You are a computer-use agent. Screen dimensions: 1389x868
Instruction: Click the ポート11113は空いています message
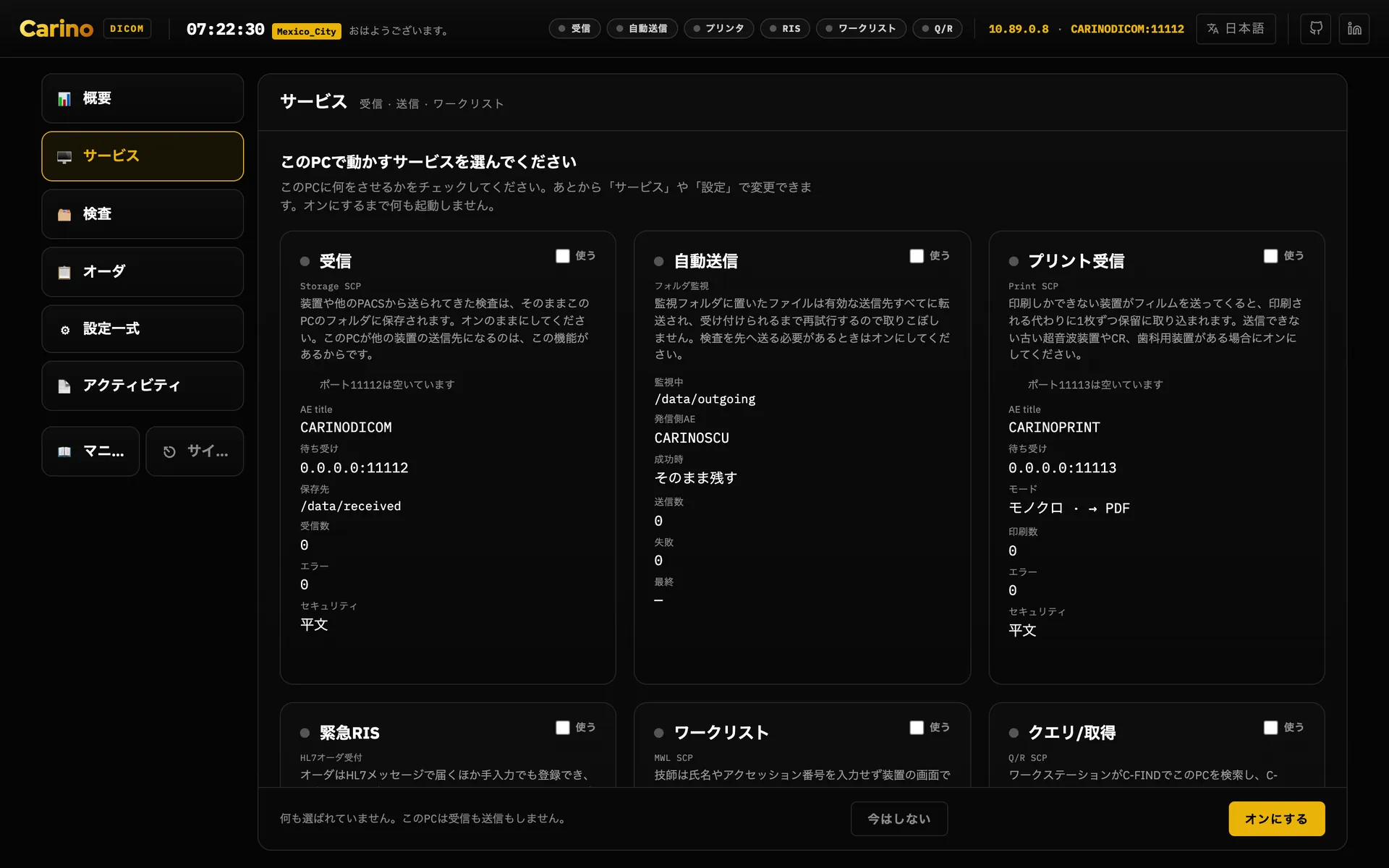click(1095, 385)
